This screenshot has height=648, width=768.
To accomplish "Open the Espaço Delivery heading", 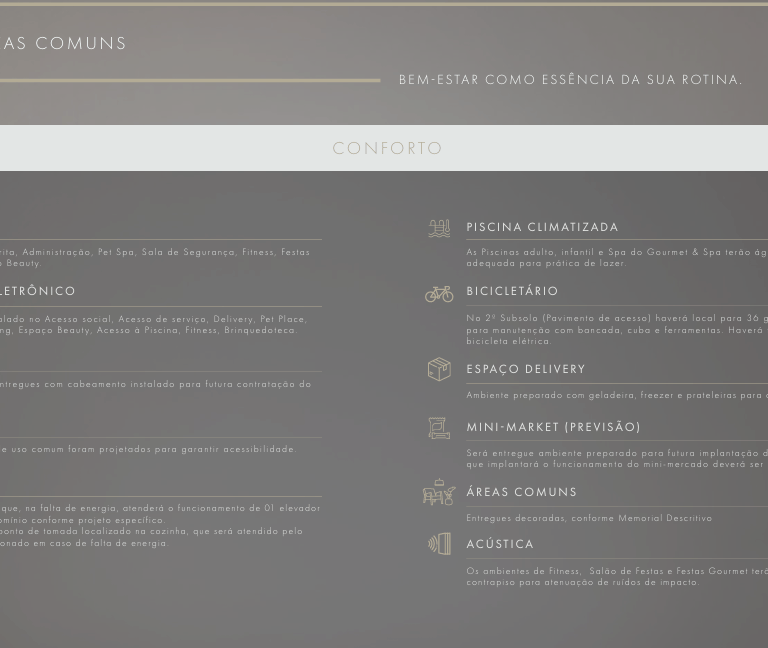I will coord(525,369).
